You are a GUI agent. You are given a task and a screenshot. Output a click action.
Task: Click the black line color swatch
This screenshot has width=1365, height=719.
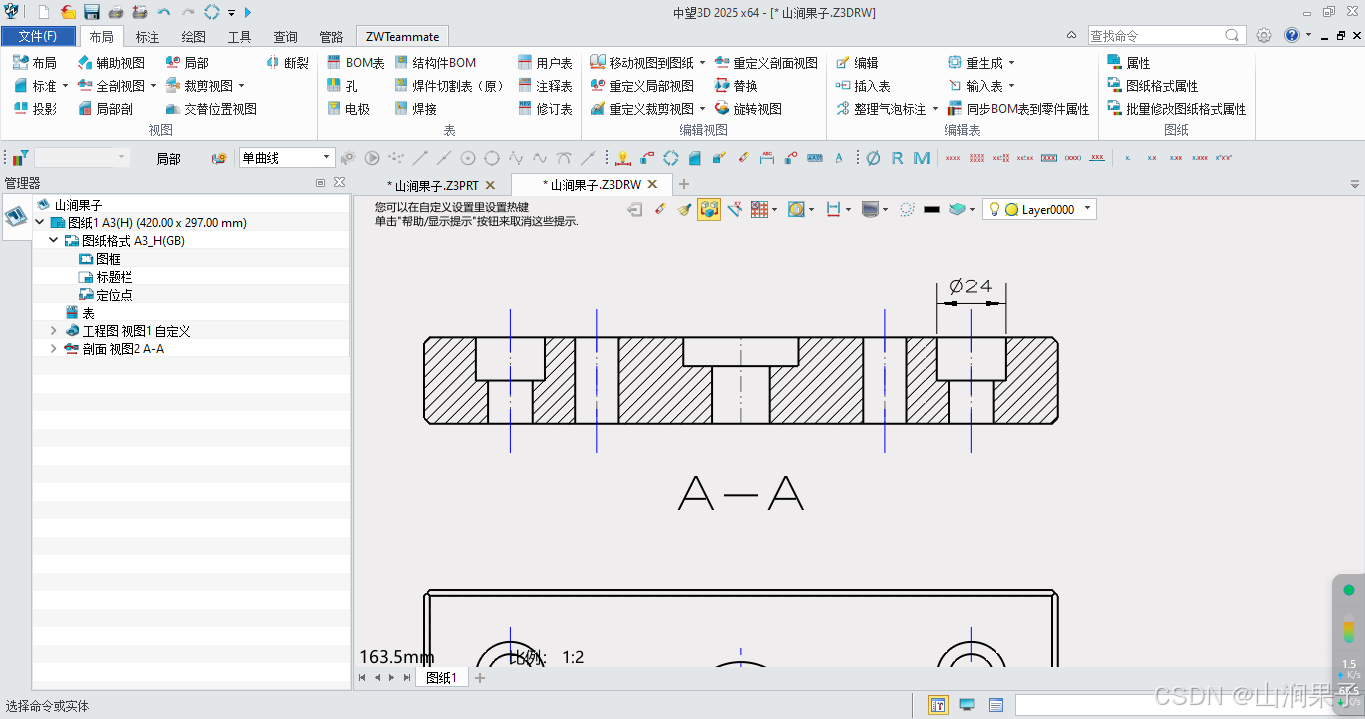932,209
